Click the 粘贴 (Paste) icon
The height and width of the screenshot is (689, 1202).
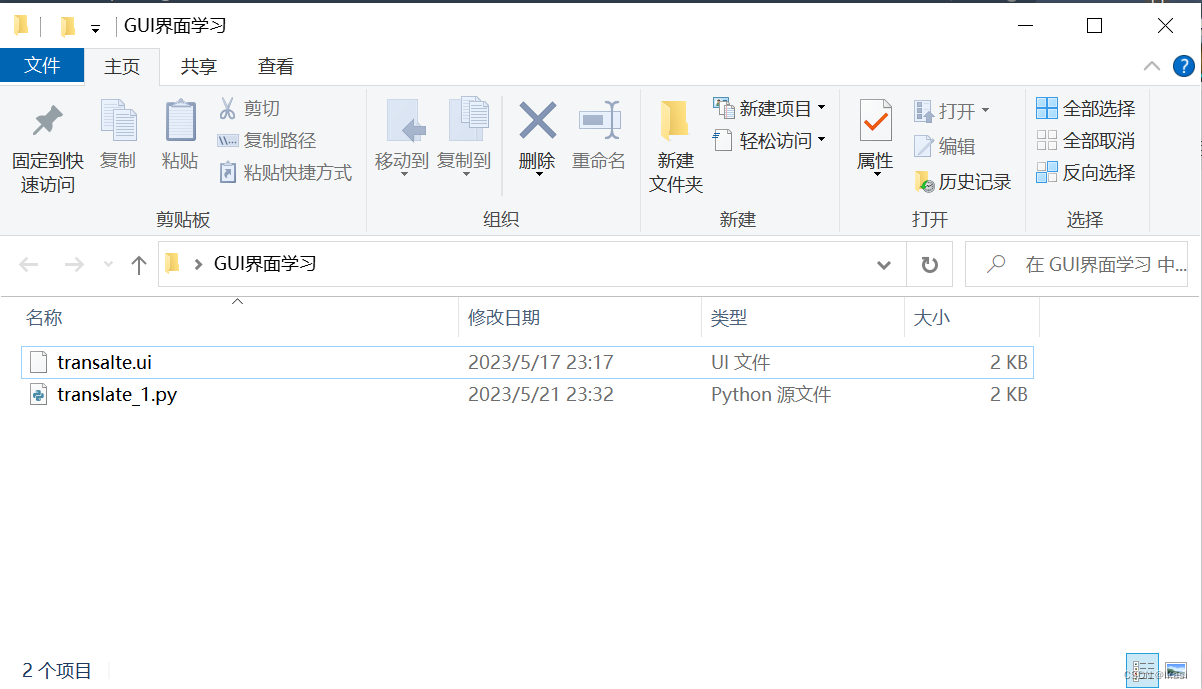point(180,140)
